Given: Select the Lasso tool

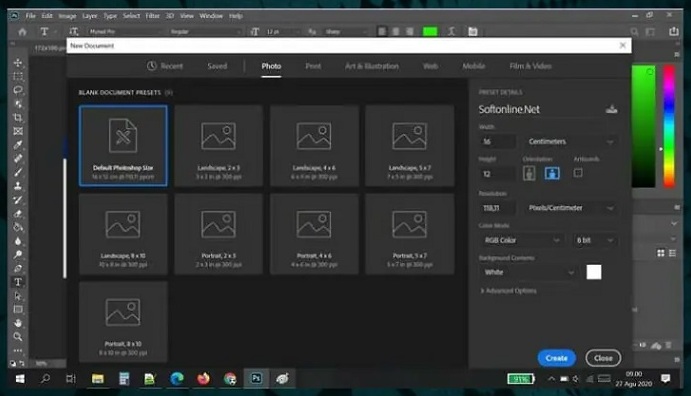Looking at the screenshot, I should pos(18,90).
